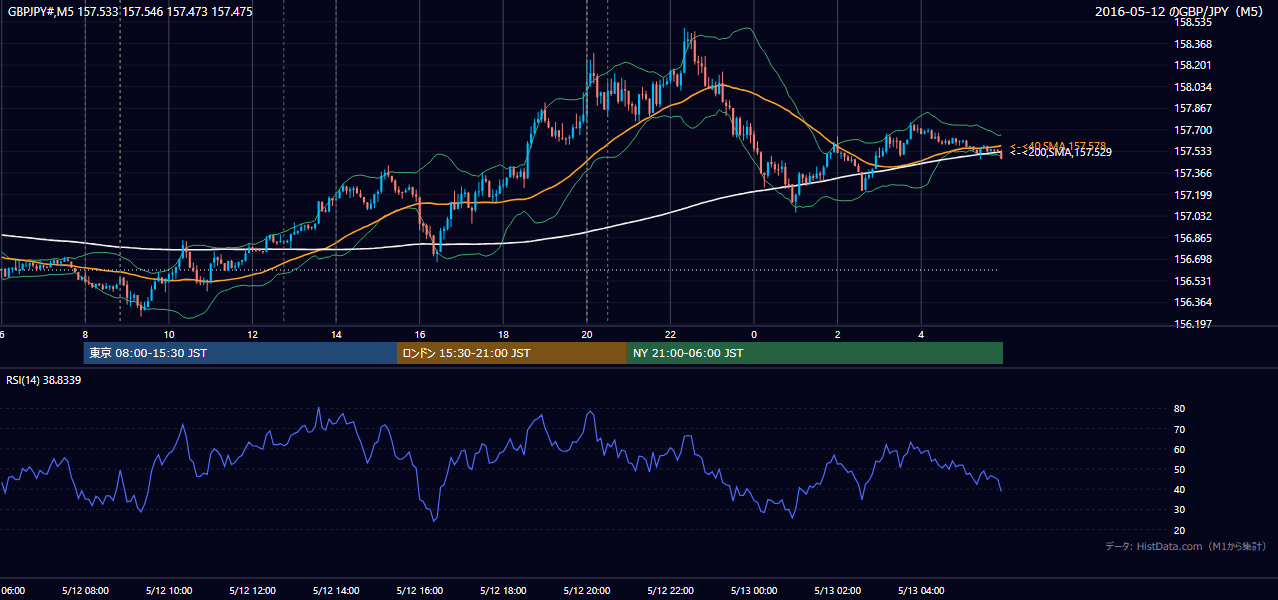Image resolution: width=1278 pixels, height=600 pixels.
Task: Click price axis label 157.867
Action: (x=1193, y=108)
